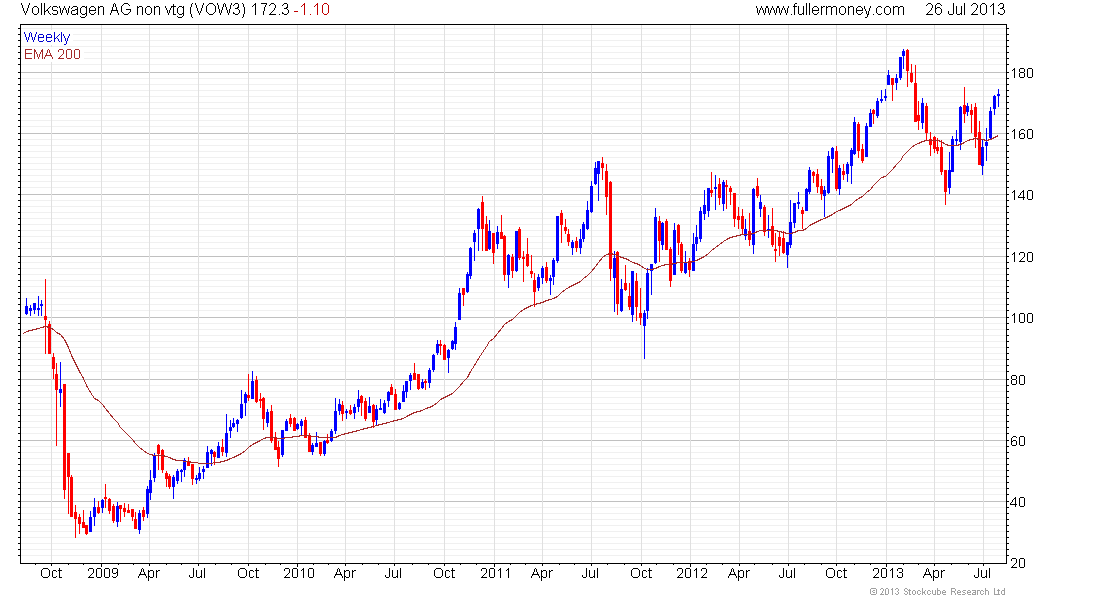Click the 160 price axis label
Image resolution: width=1100 pixels, height=600 pixels.
(x=1021, y=134)
